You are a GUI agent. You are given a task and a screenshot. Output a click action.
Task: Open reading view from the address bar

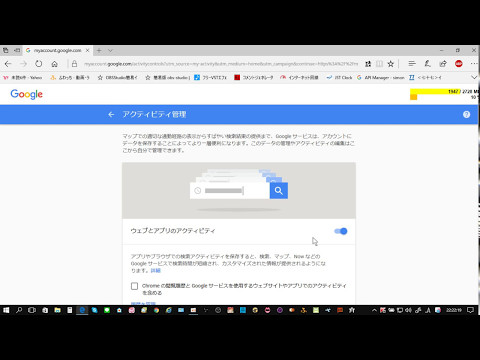pyautogui.click(x=379, y=64)
